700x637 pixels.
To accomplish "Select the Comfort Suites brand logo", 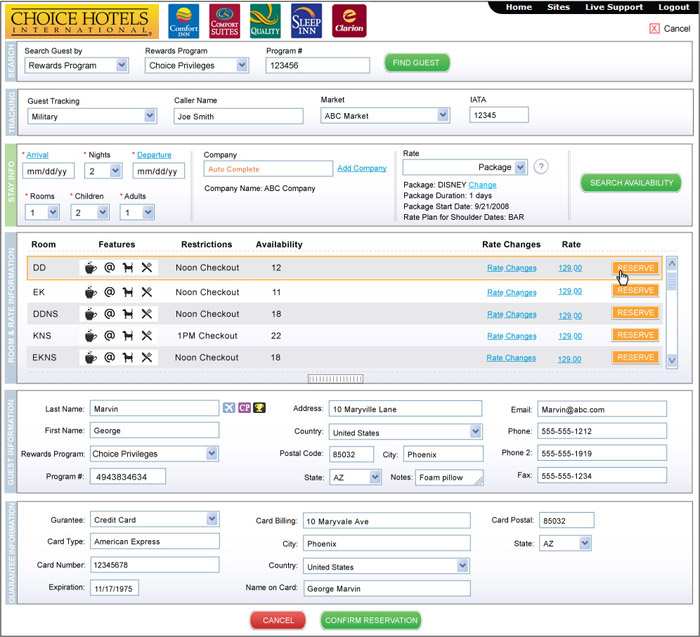I will (x=225, y=21).
